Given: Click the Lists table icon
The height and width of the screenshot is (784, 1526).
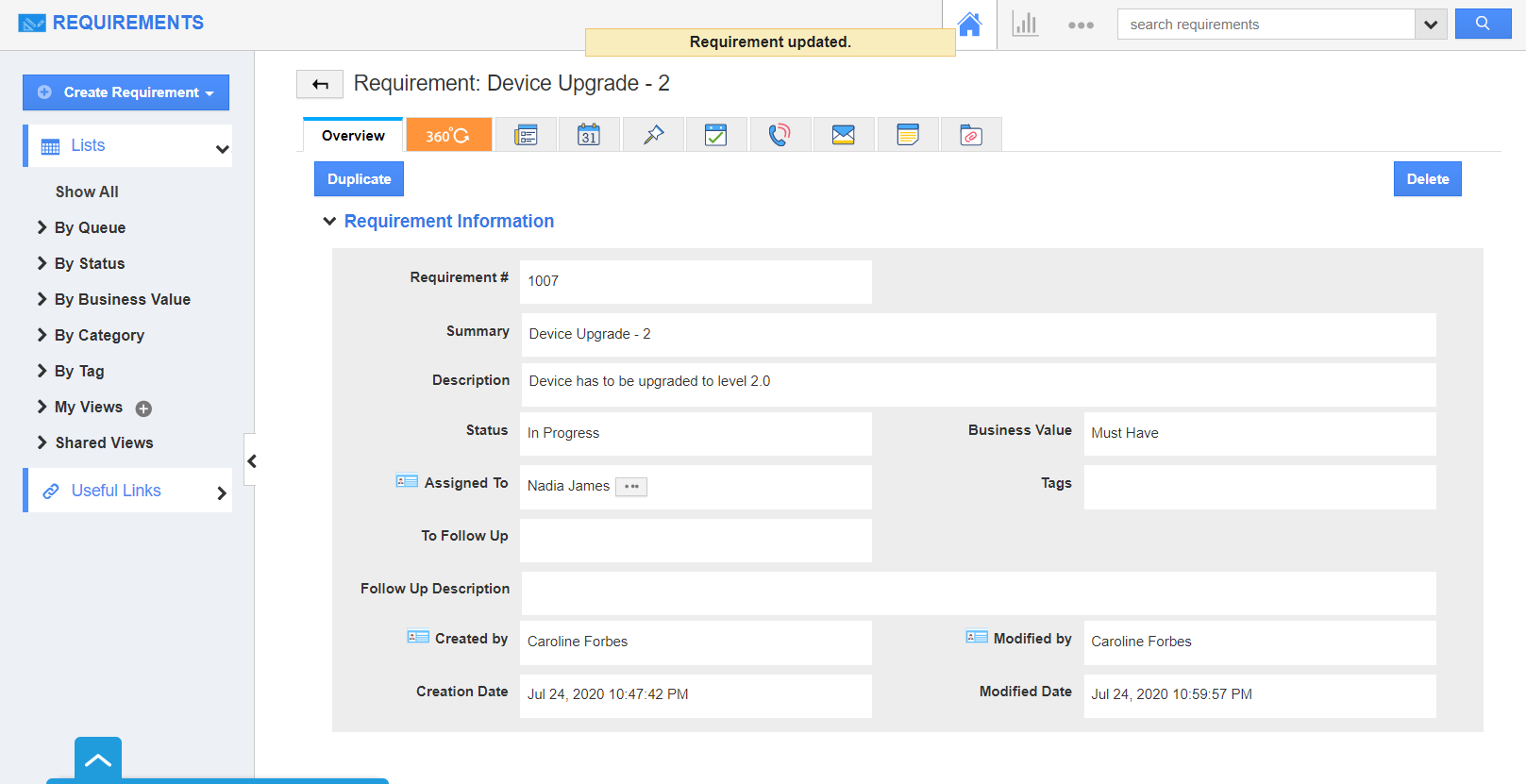Looking at the screenshot, I should 51,147.
